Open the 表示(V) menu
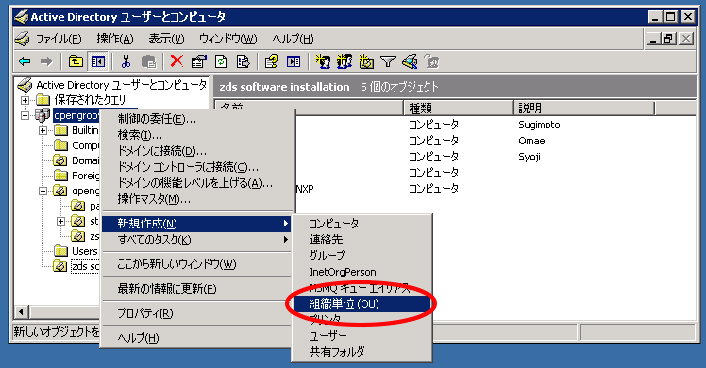The height and width of the screenshot is (368, 706). coord(166,39)
